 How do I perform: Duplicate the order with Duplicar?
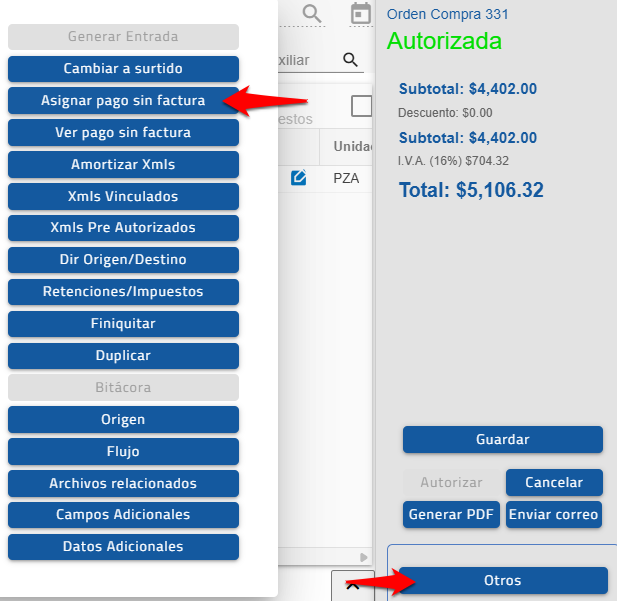pyautogui.click(x=123, y=356)
